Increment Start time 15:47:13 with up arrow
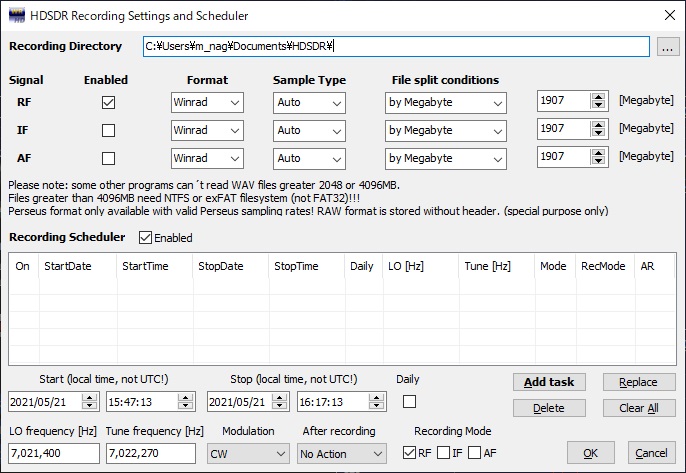686x473 pixels. point(185,398)
